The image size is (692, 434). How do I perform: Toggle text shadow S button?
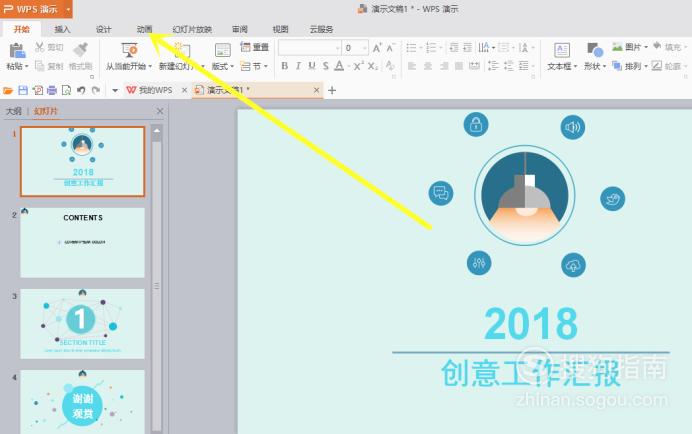coord(325,66)
